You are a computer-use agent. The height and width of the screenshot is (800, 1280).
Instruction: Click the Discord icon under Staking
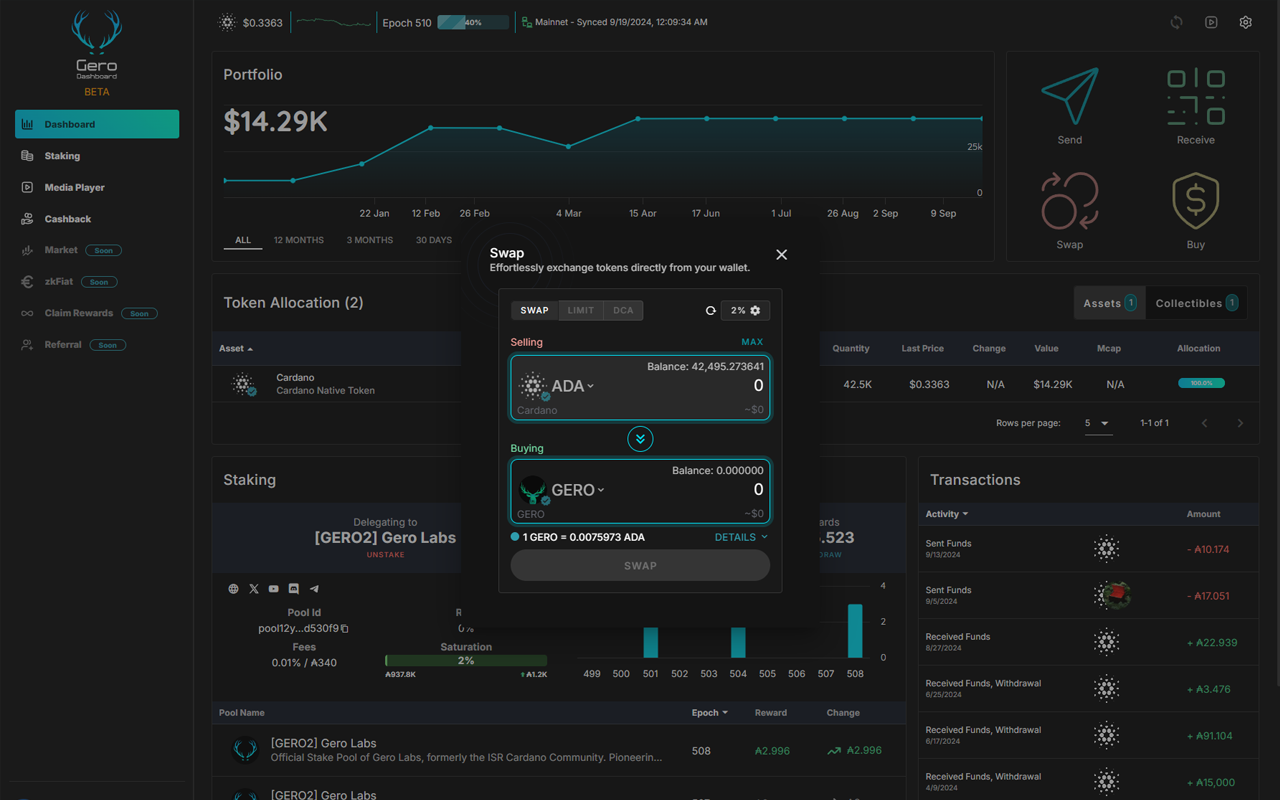[x=293, y=588]
